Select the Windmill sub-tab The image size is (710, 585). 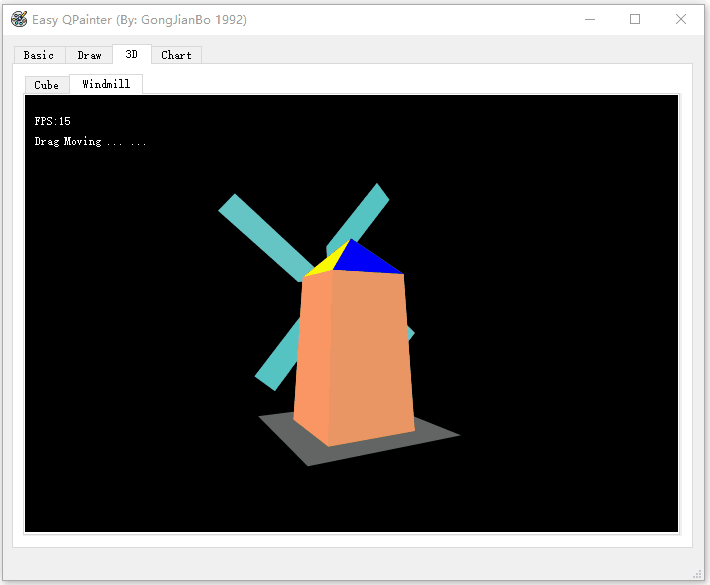coord(106,84)
